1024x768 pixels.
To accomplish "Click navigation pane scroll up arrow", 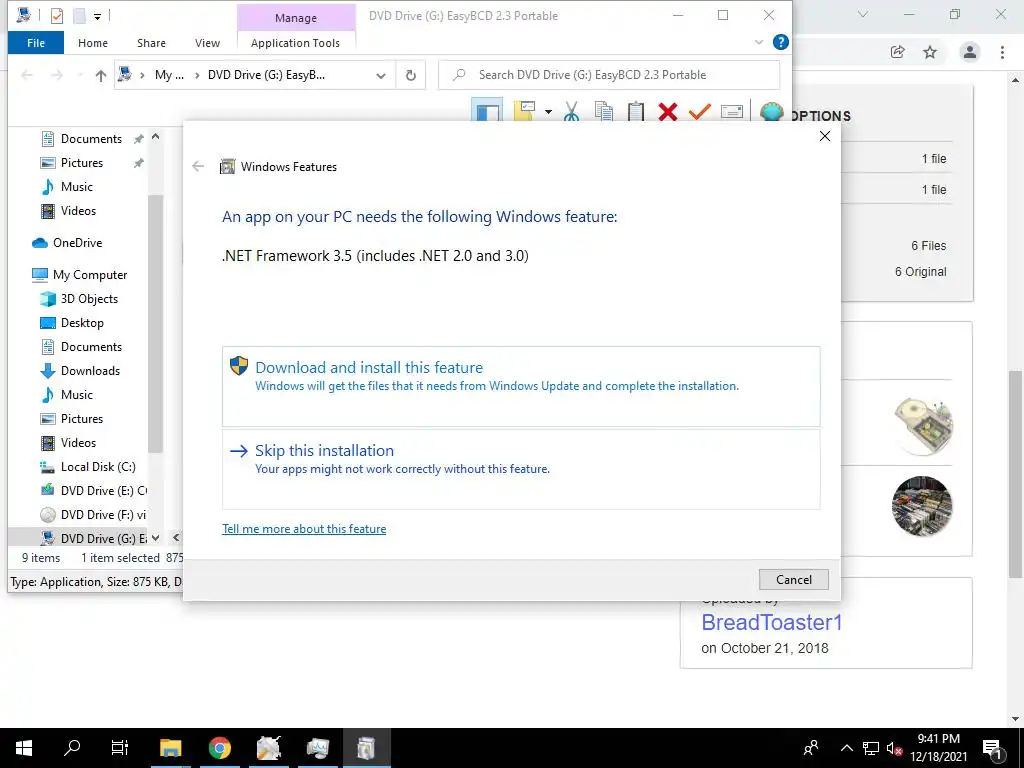I will point(155,137).
